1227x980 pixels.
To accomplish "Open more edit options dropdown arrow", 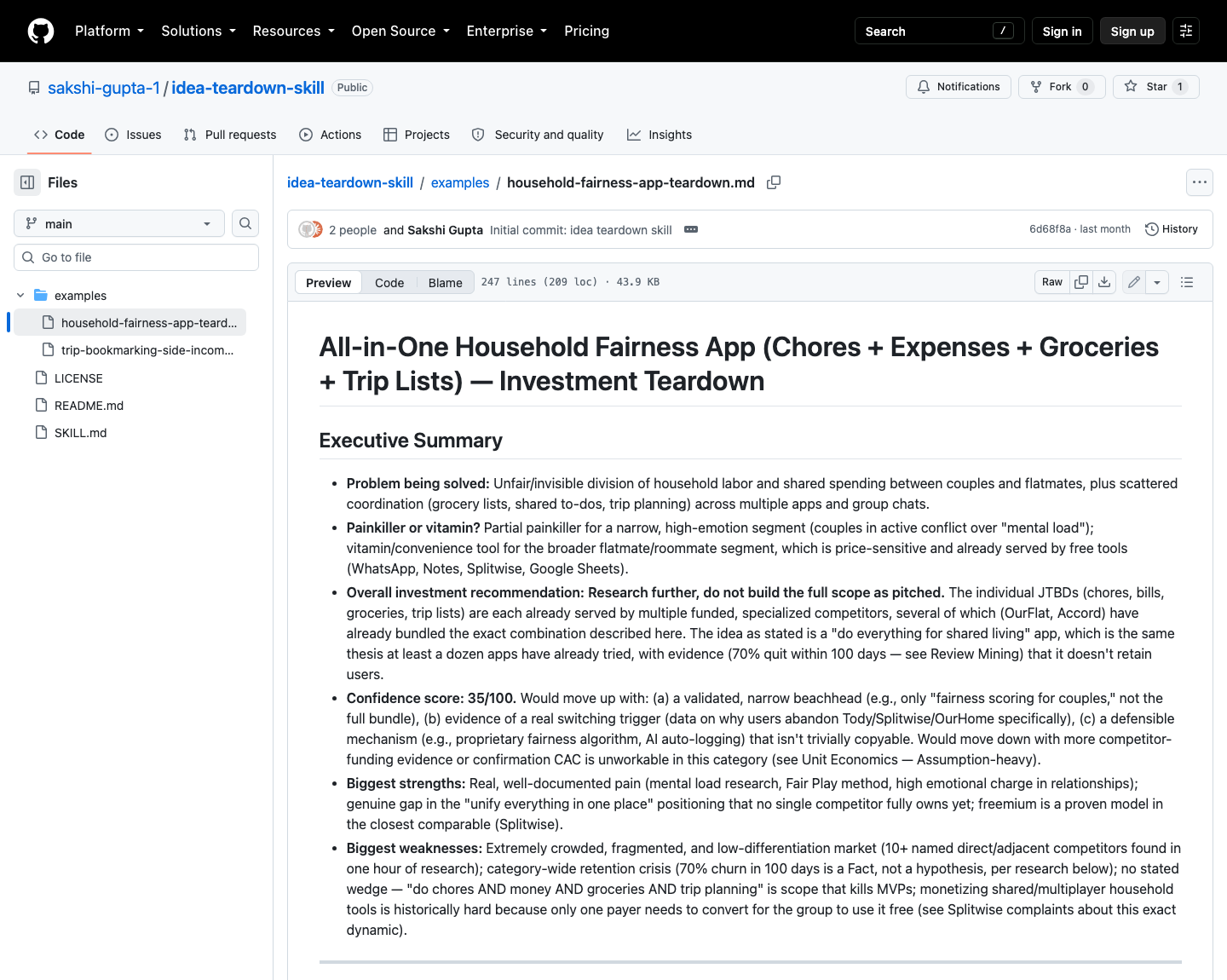I will 1157,282.
